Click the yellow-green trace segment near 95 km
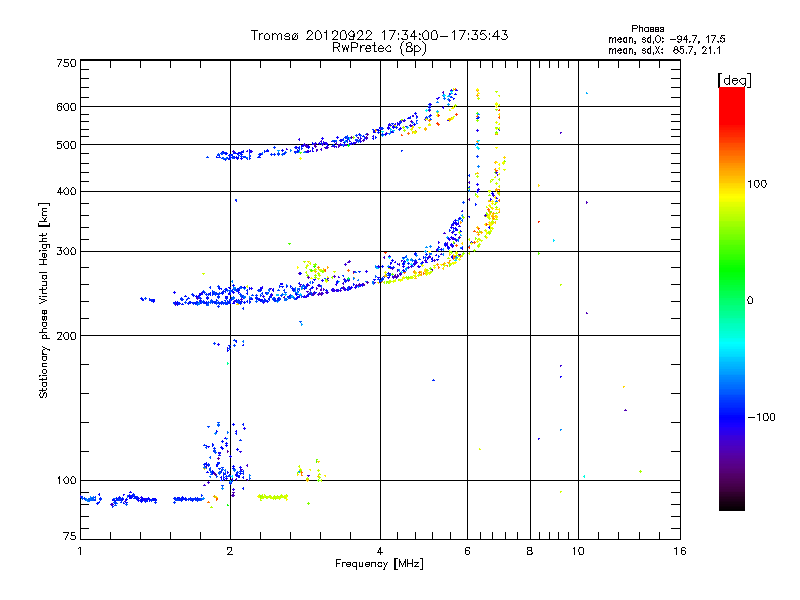 point(273,497)
